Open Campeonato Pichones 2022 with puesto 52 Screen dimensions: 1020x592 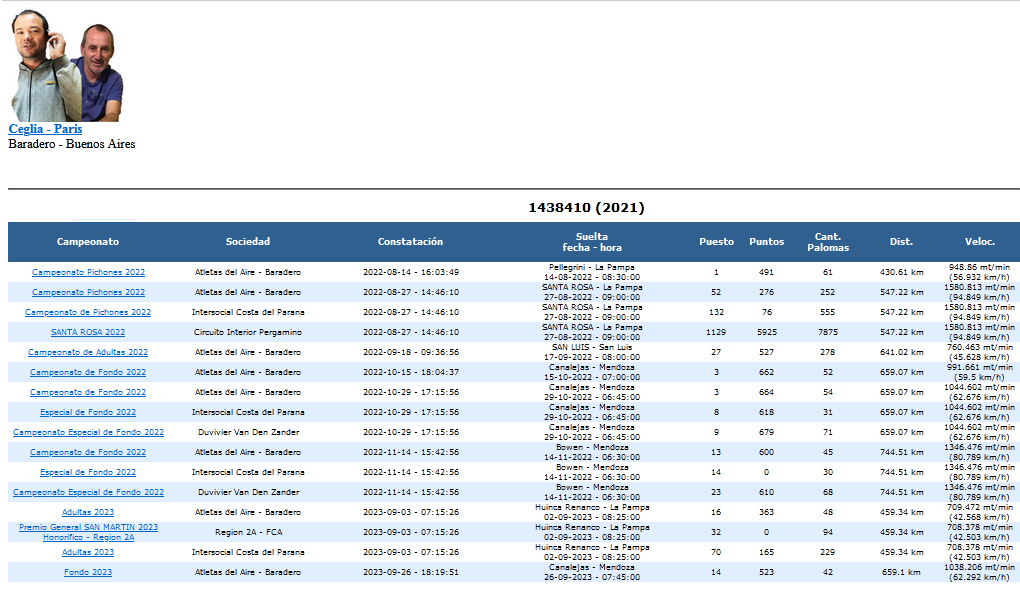tap(88, 292)
